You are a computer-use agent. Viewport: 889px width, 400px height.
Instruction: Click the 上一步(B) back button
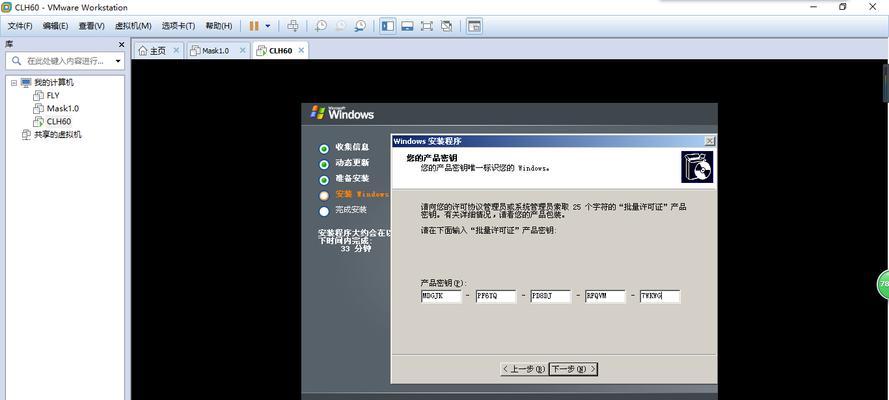click(524, 369)
